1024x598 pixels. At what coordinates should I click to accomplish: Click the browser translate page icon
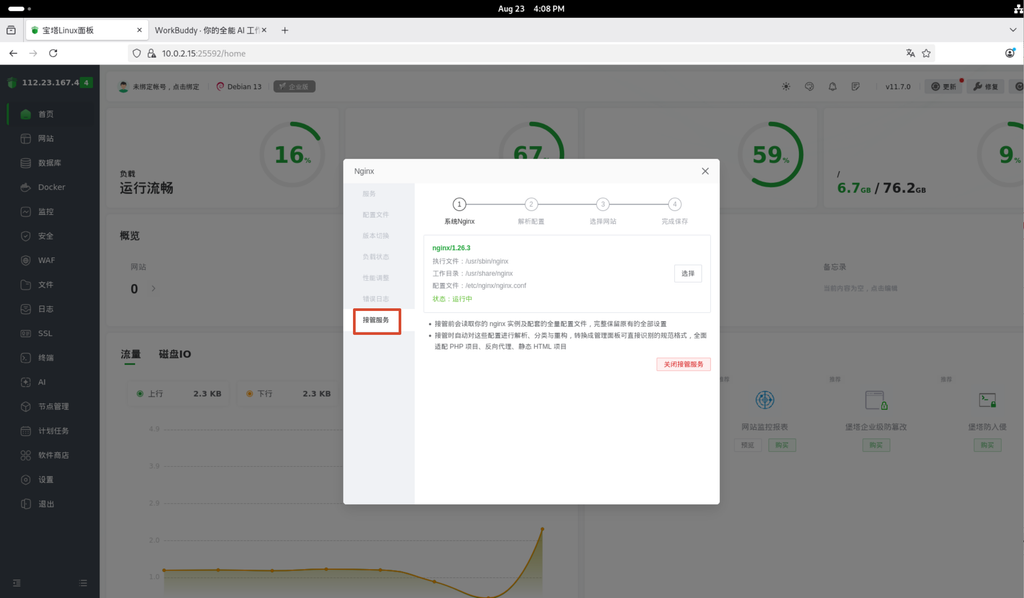click(x=910, y=54)
